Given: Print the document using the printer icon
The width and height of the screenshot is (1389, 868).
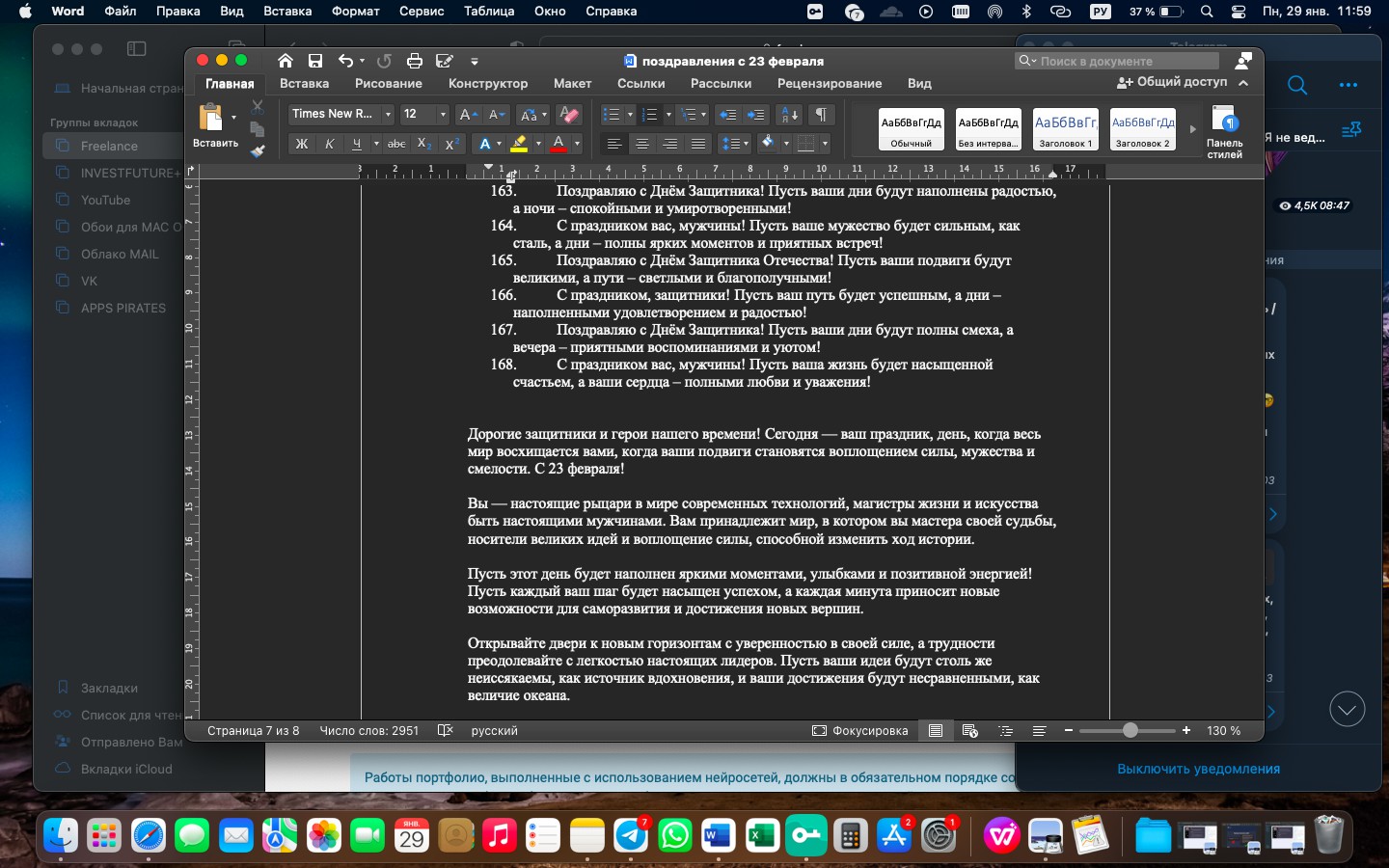Looking at the screenshot, I should tap(415, 61).
